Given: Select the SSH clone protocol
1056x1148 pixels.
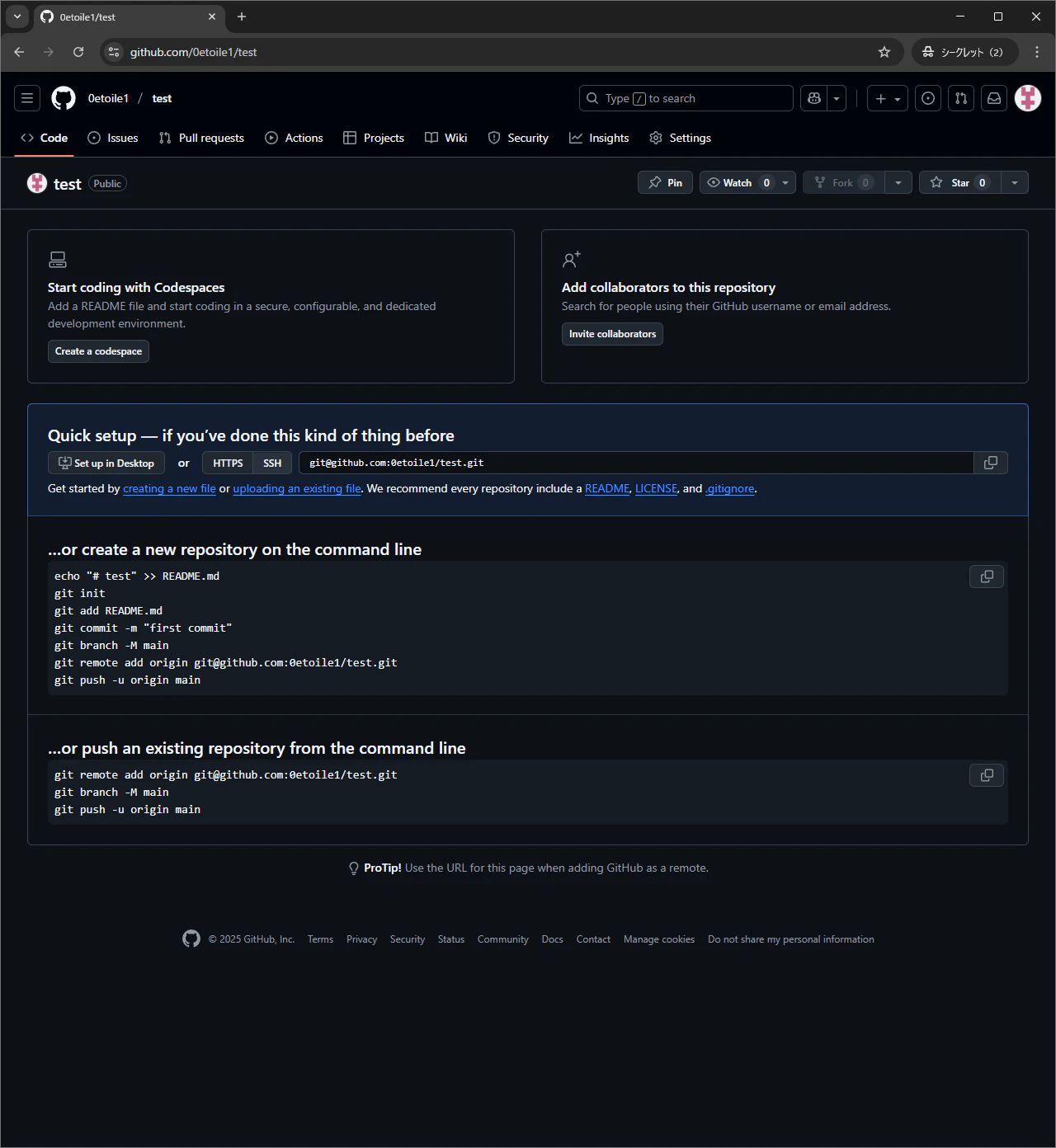Looking at the screenshot, I should point(272,463).
